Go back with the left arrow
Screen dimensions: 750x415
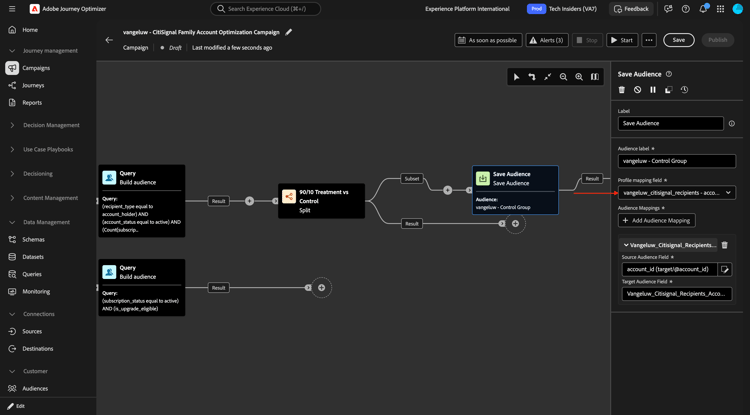tap(109, 40)
